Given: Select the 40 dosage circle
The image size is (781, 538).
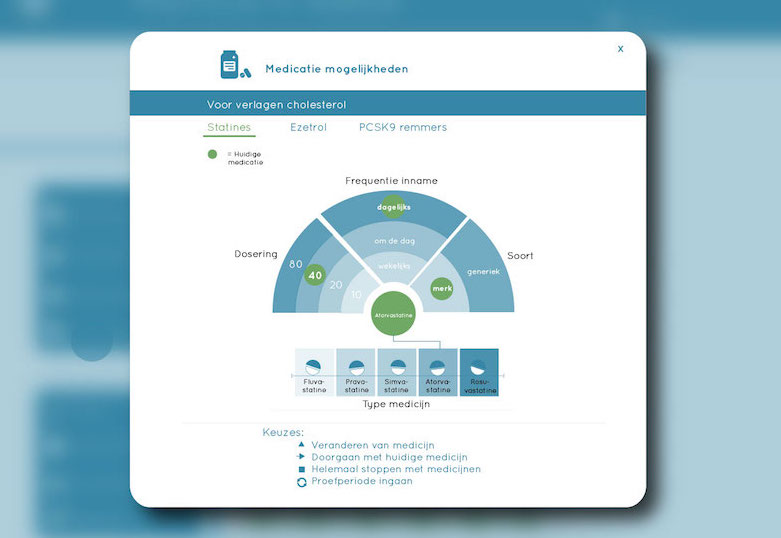Looking at the screenshot, I should point(315,275).
